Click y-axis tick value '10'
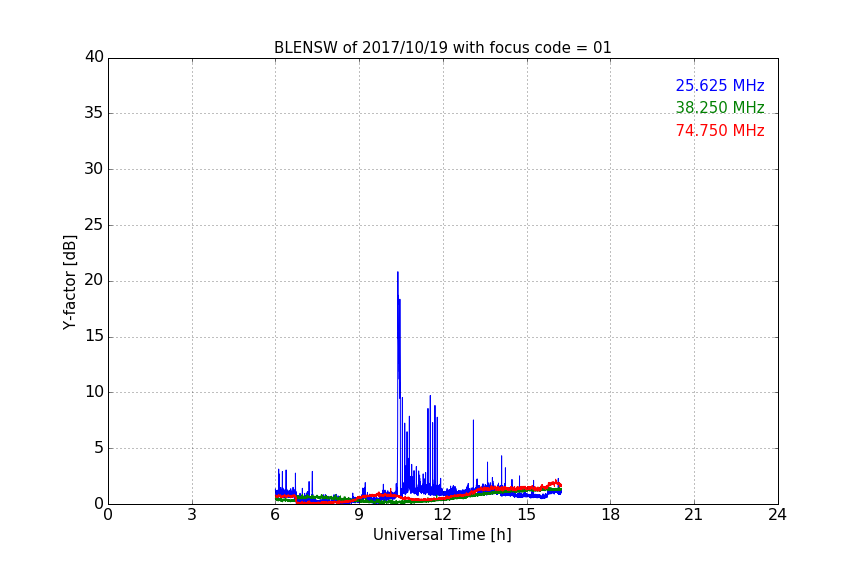Viewport: 864px width, 576px height. [x=94, y=392]
